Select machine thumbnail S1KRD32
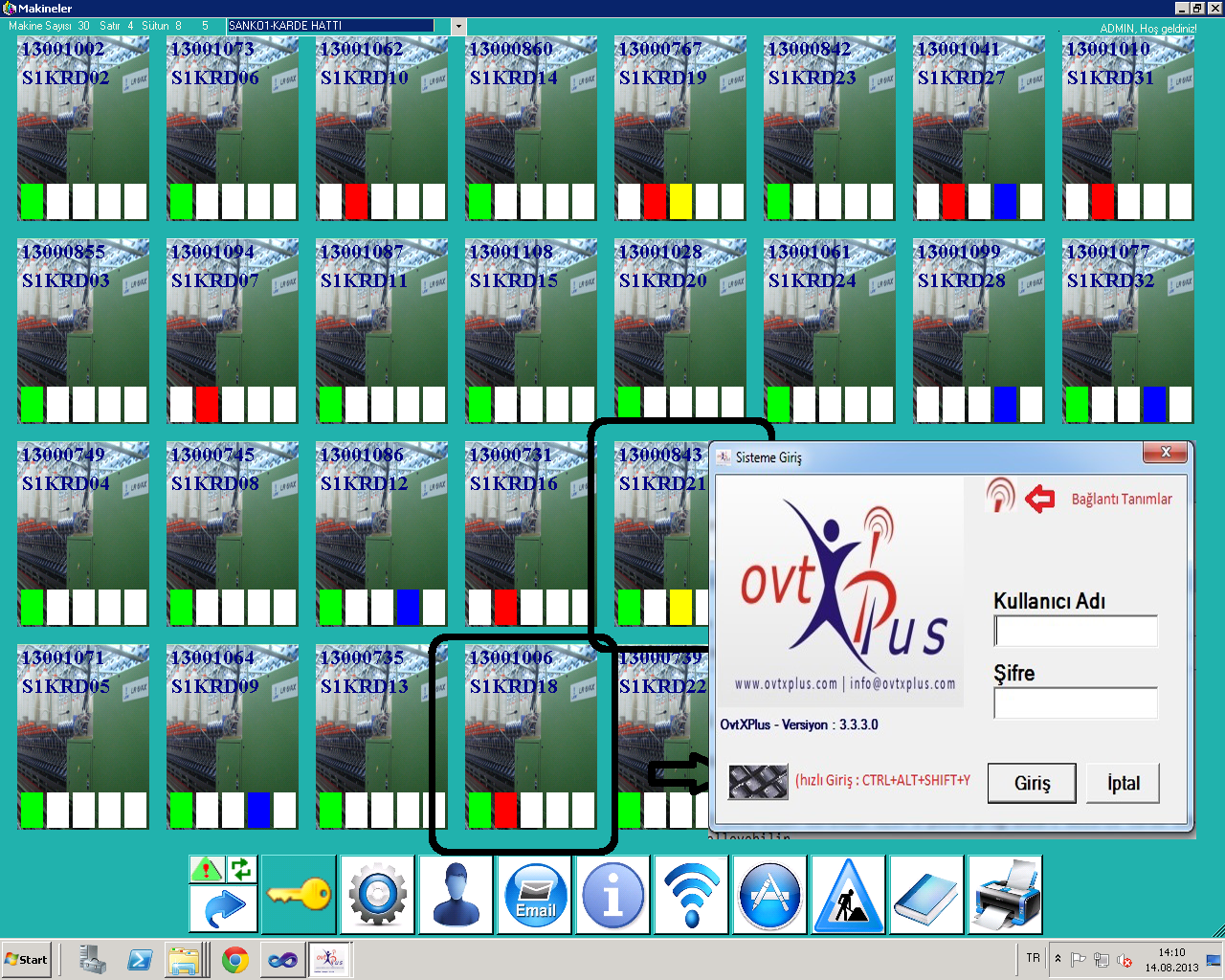The width and height of the screenshot is (1225, 980). 1128,332
